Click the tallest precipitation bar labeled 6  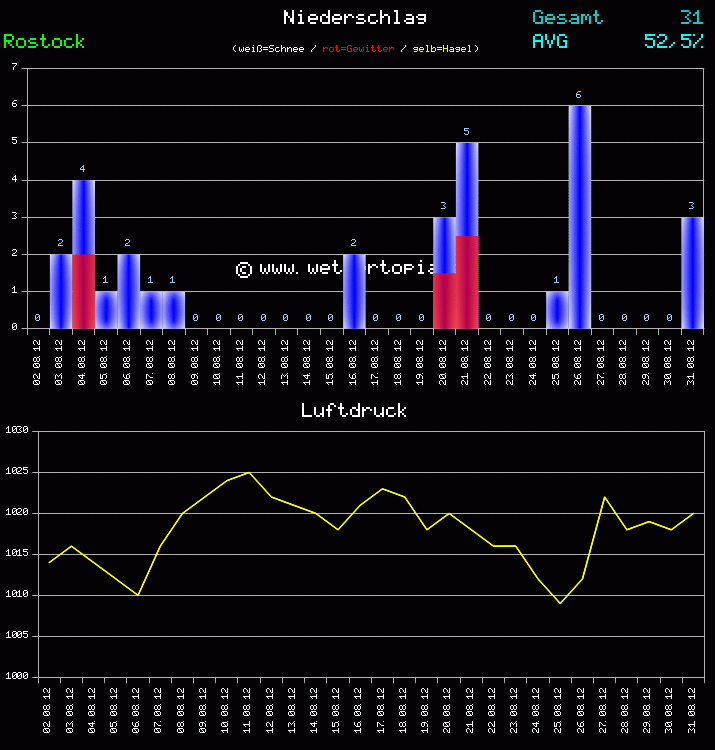click(579, 216)
